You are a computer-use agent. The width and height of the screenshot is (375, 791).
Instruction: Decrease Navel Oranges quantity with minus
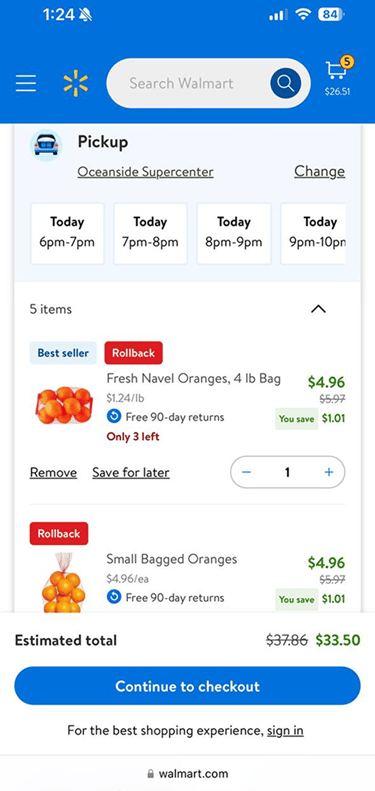246,472
